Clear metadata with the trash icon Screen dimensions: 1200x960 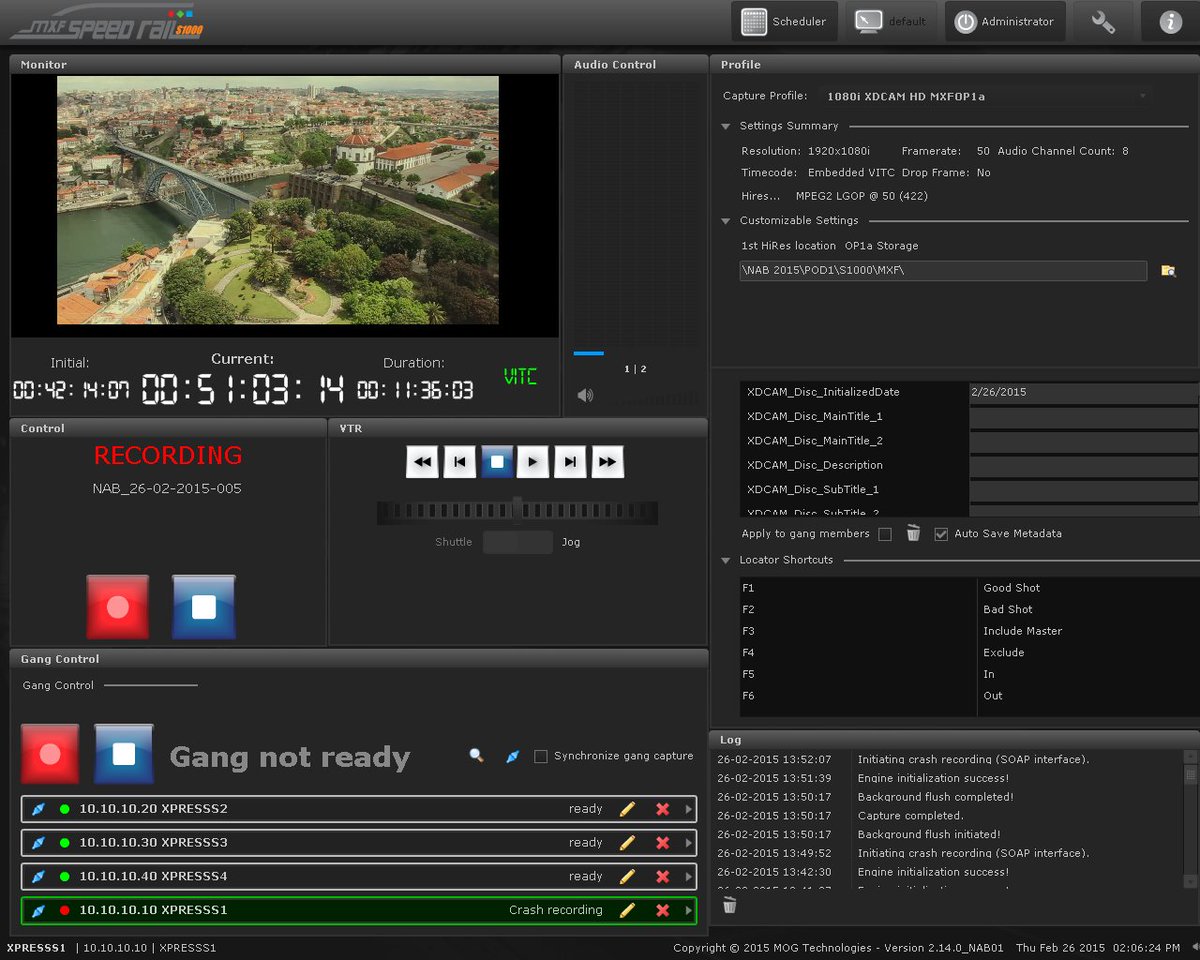(913, 533)
